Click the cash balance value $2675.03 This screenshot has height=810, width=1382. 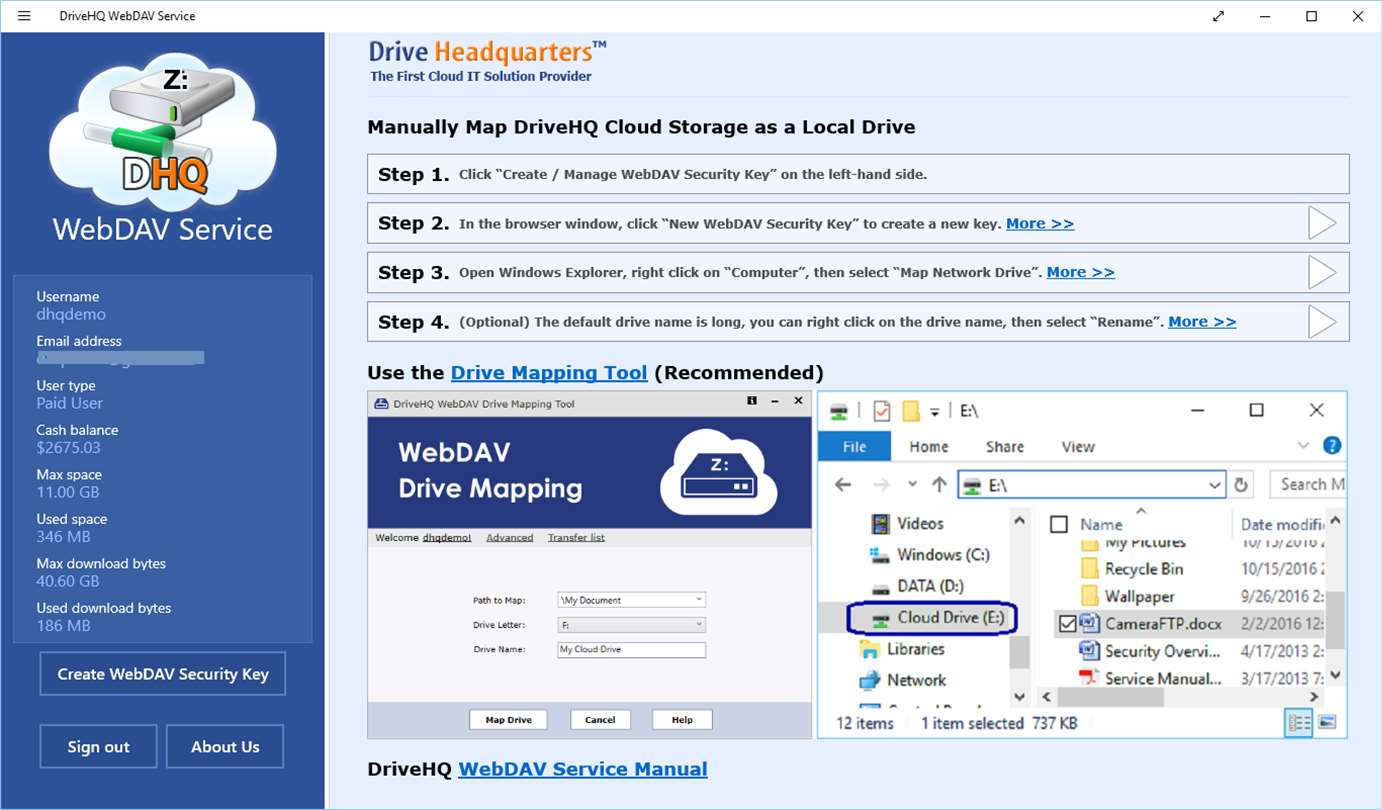69,448
